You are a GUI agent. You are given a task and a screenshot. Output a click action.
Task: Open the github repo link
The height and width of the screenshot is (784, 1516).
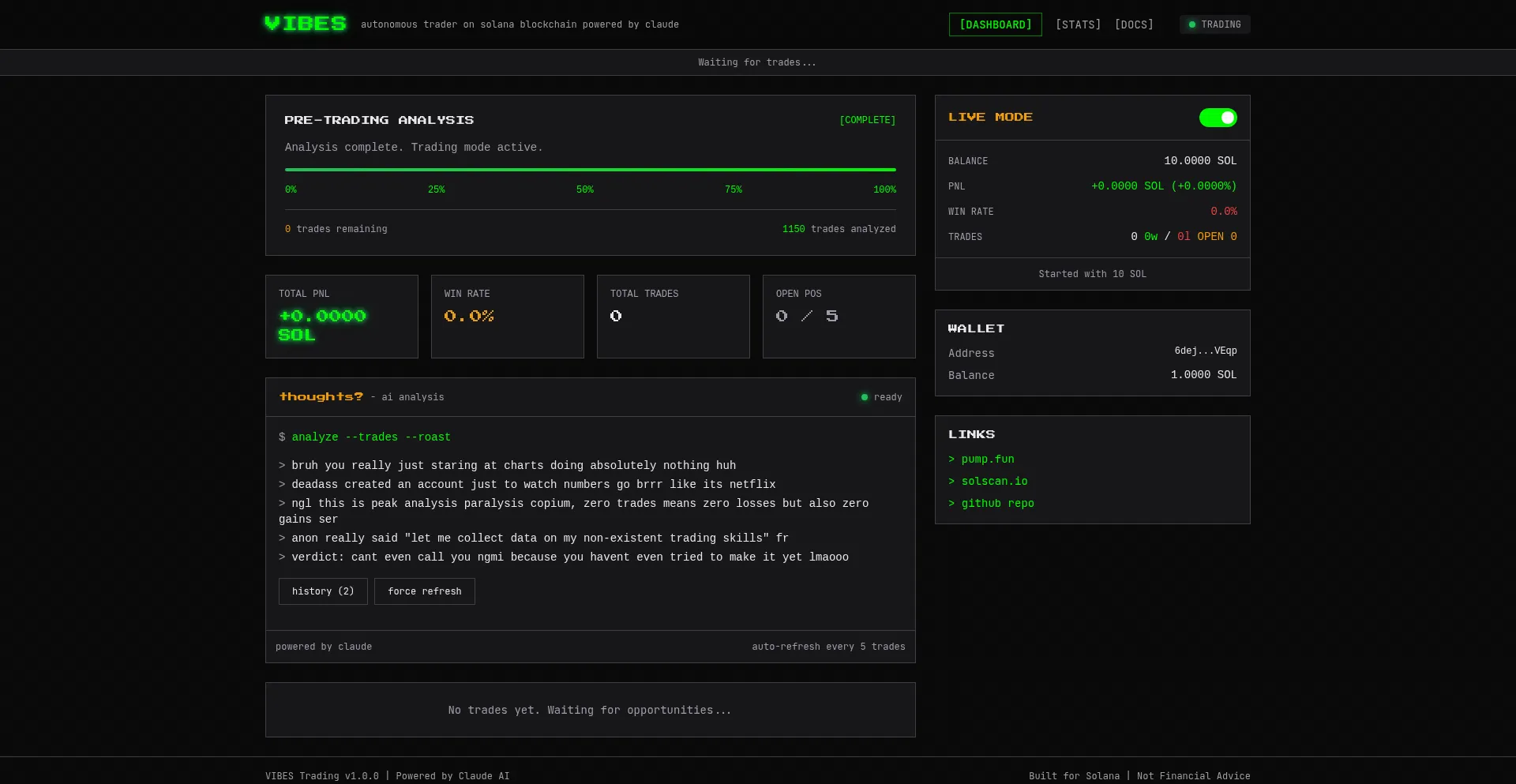pos(997,504)
